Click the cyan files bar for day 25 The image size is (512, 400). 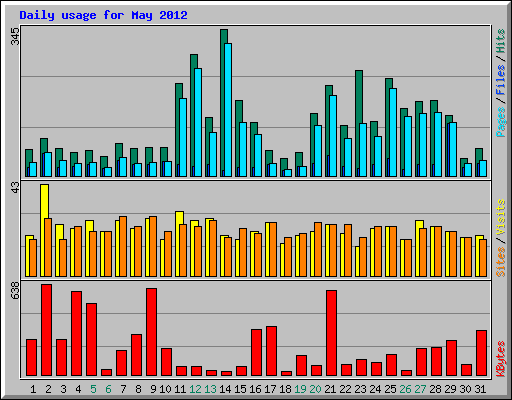pos(393,132)
